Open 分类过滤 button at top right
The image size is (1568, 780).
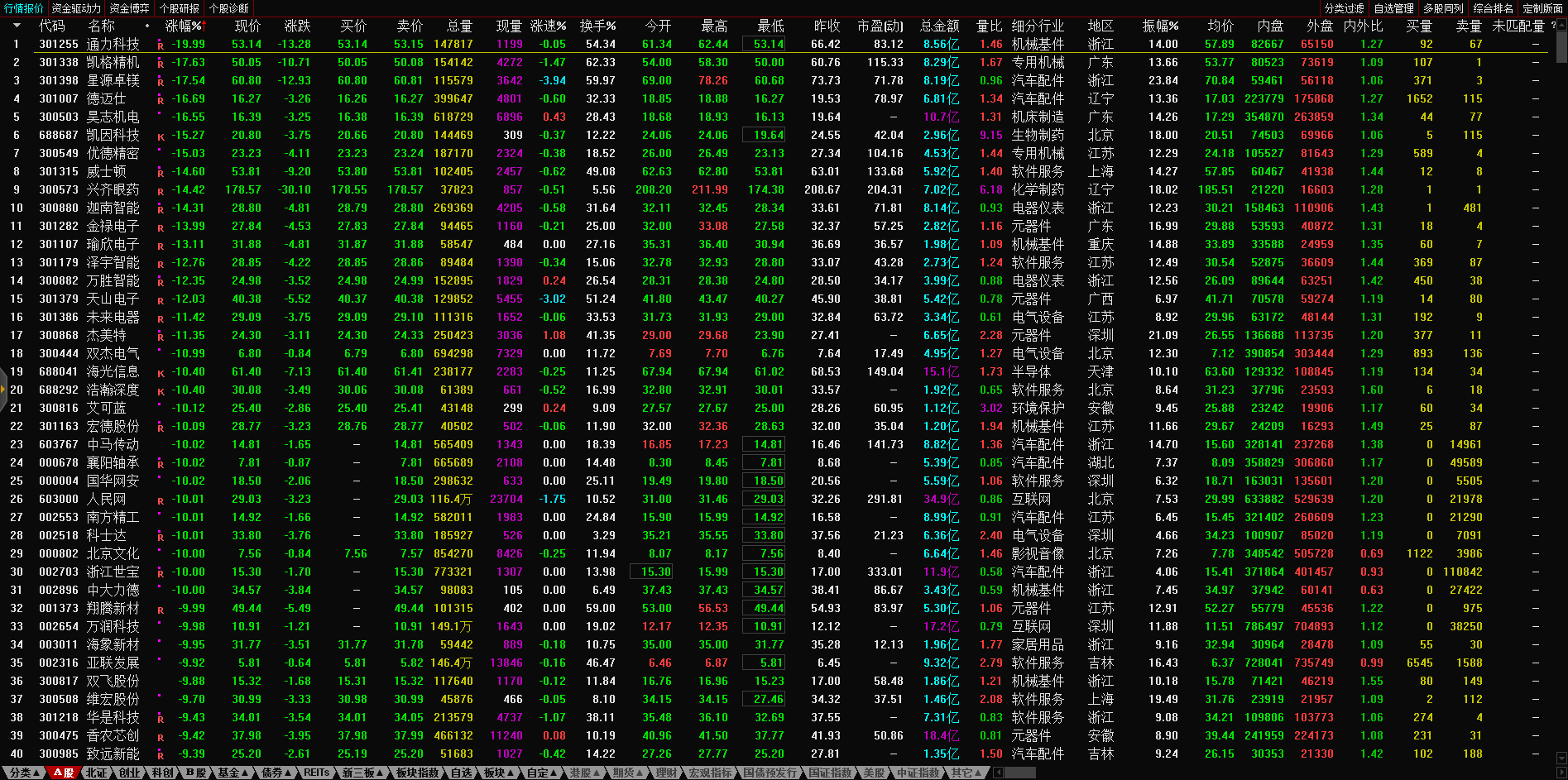pyautogui.click(x=1344, y=8)
